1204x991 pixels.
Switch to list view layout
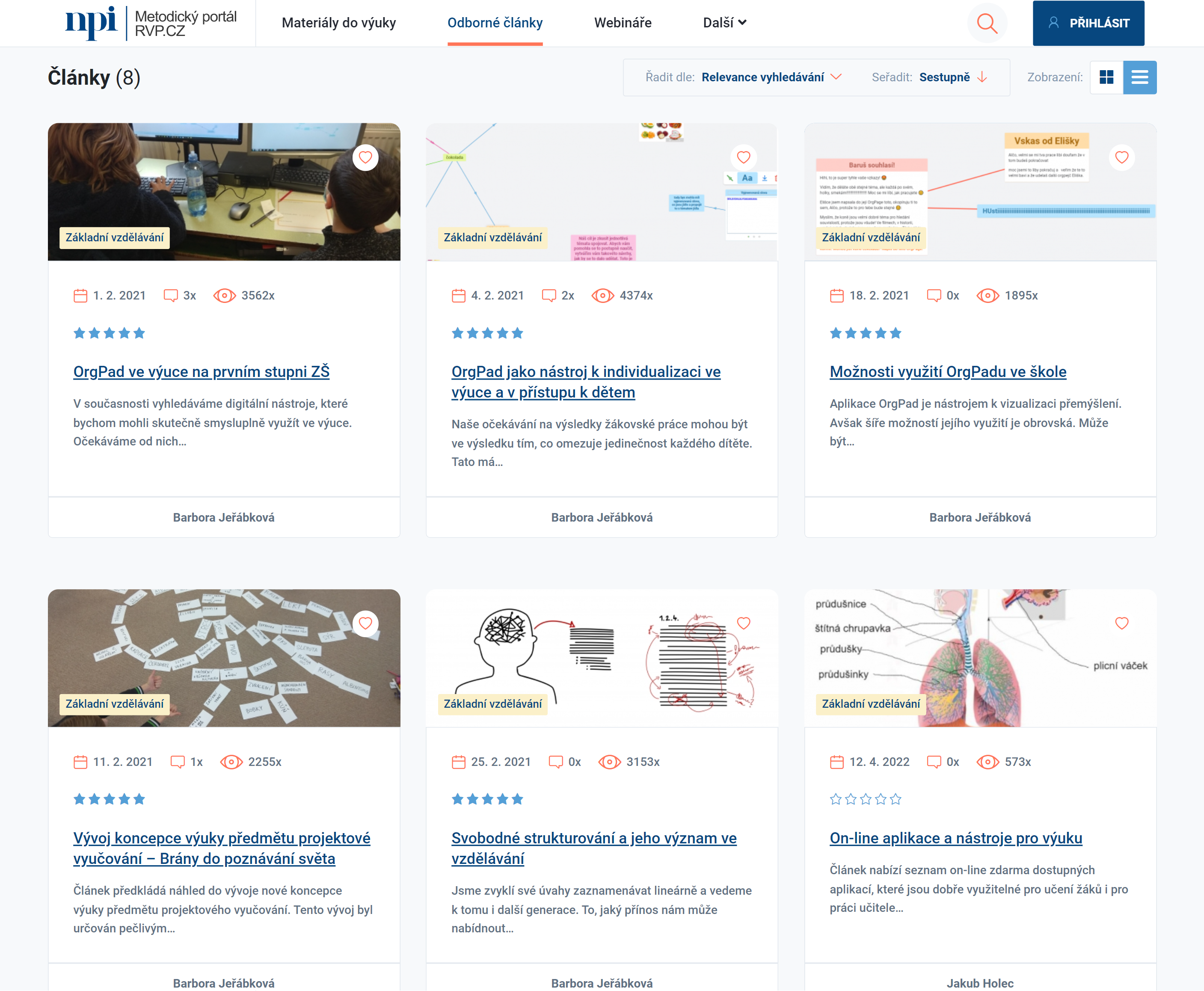tap(1139, 77)
